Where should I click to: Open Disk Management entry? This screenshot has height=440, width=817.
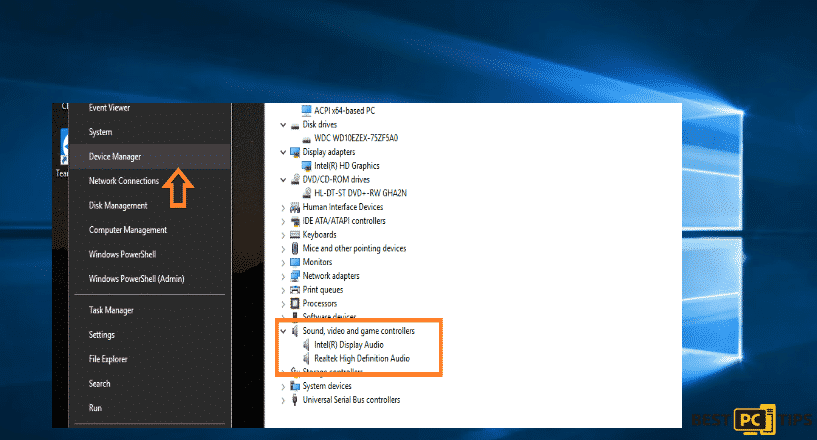pos(150,205)
